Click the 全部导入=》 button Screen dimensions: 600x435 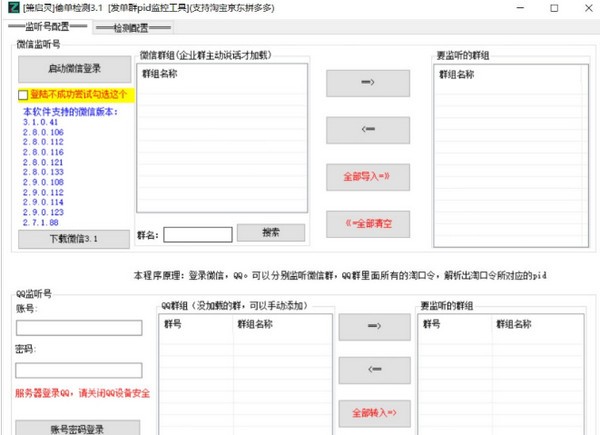367,177
